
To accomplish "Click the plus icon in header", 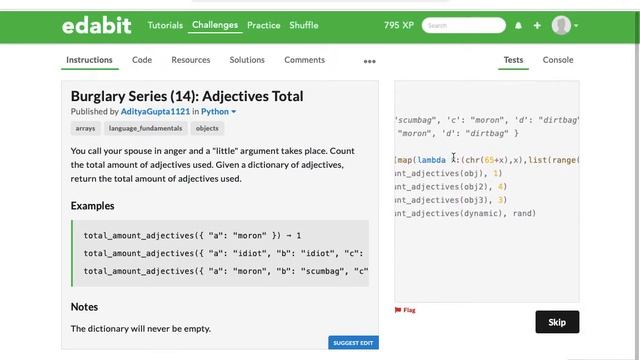I will point(537,26).
